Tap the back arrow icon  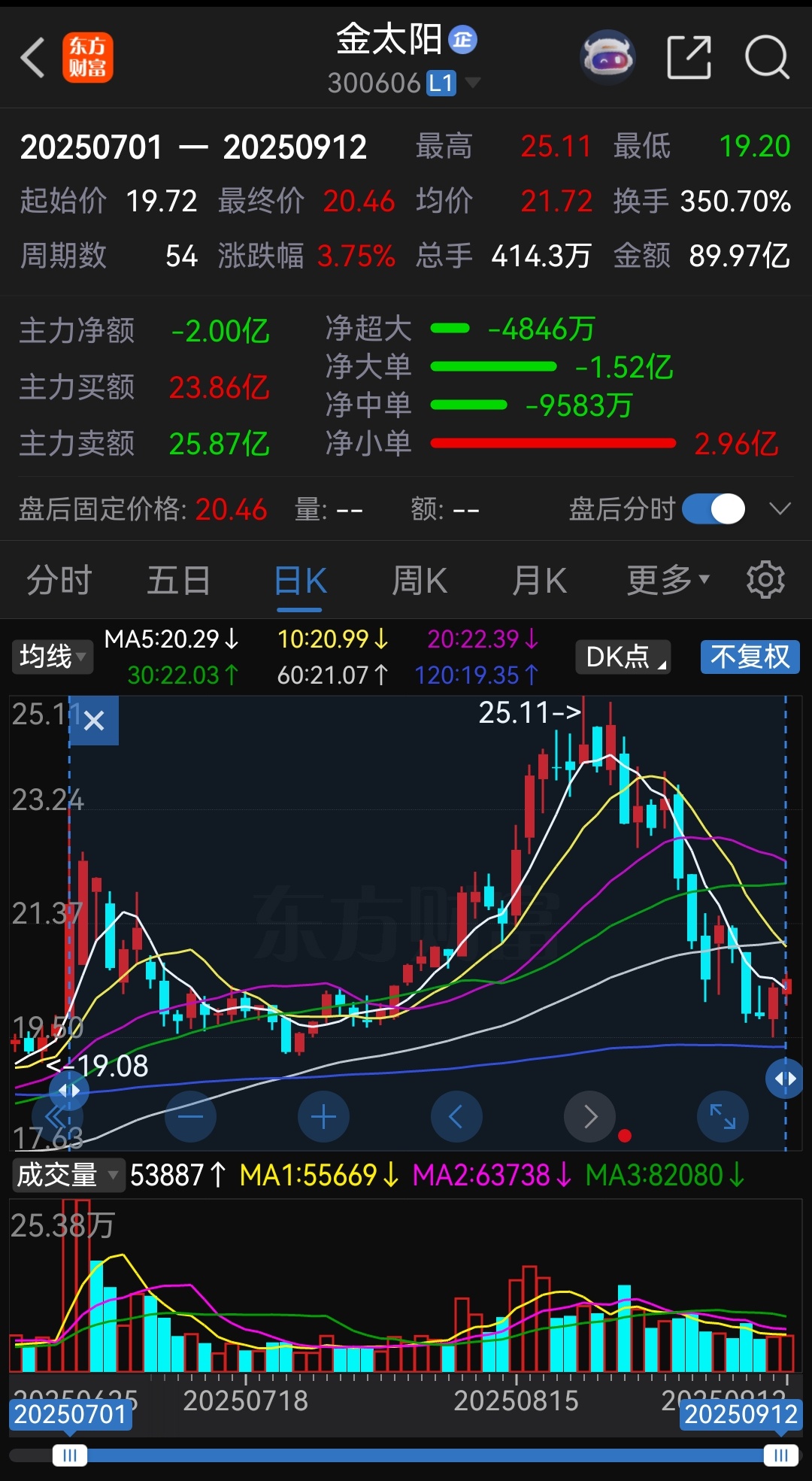(x=34, y=58)
